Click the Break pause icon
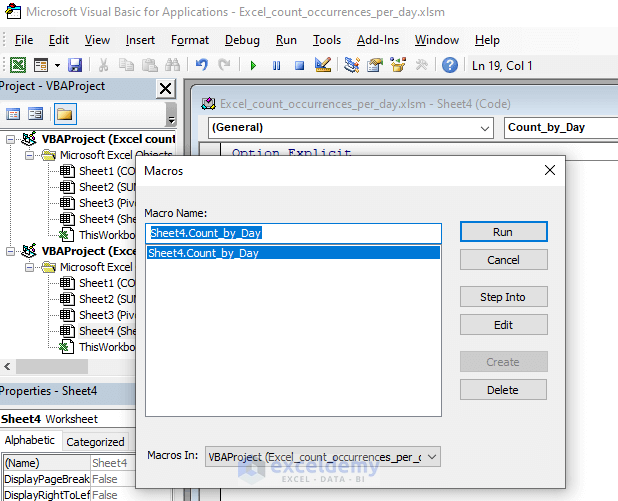618x501 pixels. tap(277, 65)
